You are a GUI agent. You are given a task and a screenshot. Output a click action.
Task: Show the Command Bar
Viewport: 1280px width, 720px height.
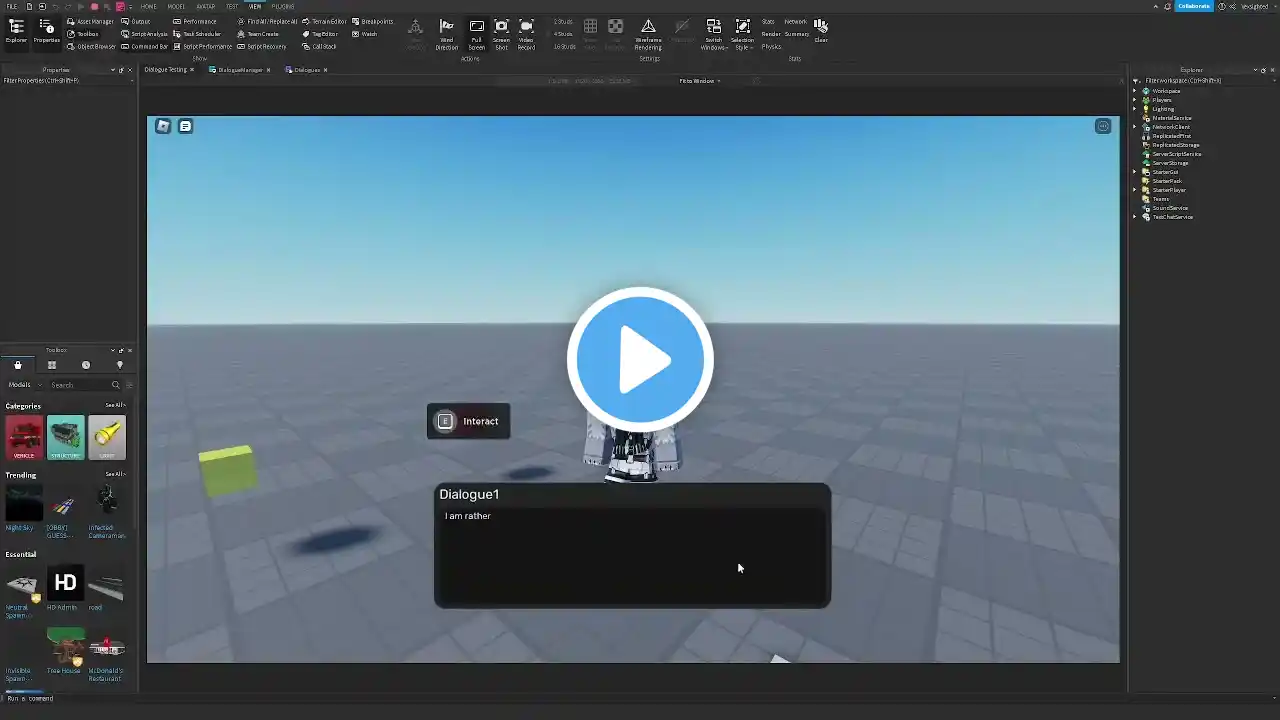click(144, 46)
